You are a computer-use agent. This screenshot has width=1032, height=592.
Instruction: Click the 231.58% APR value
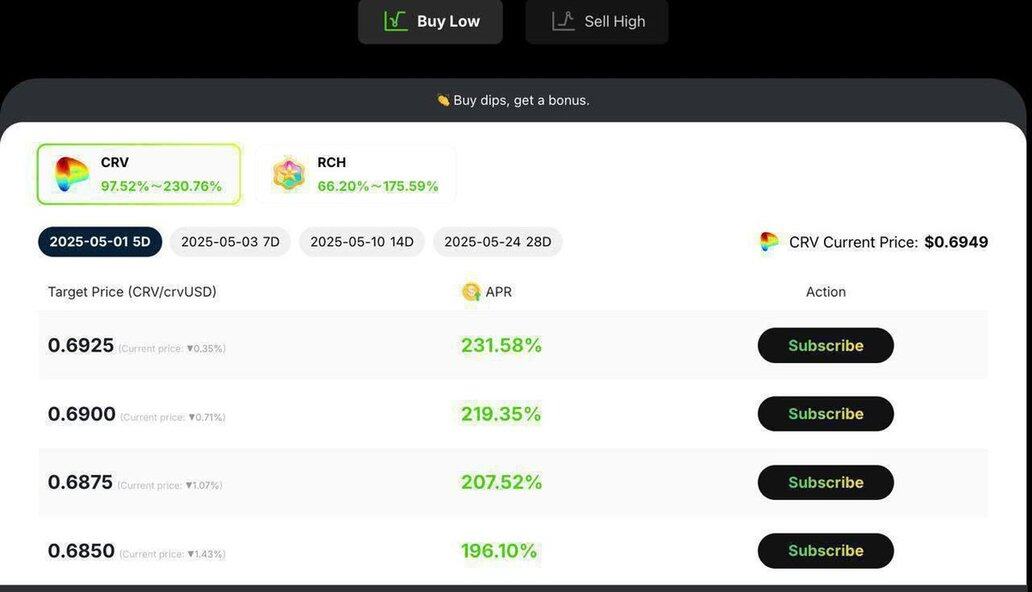(x=501, y=346)
